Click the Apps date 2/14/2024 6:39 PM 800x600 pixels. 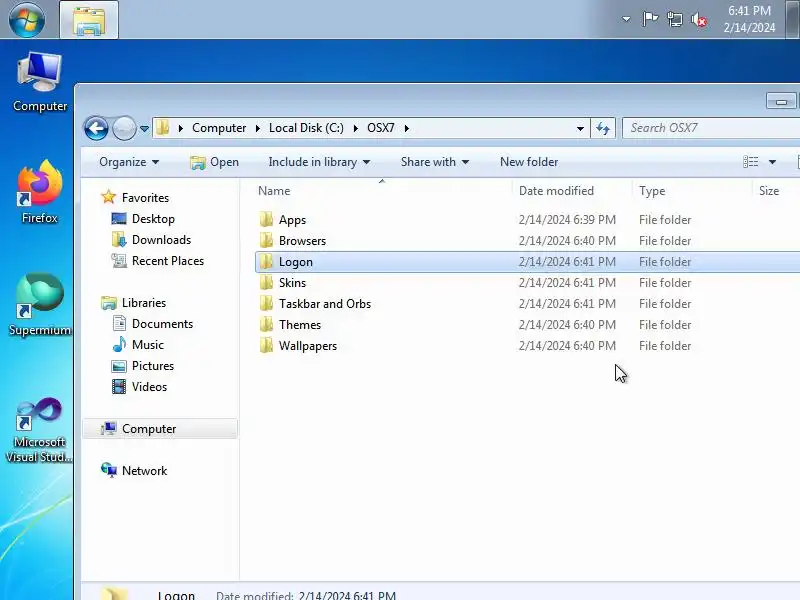tap(567, 220)
